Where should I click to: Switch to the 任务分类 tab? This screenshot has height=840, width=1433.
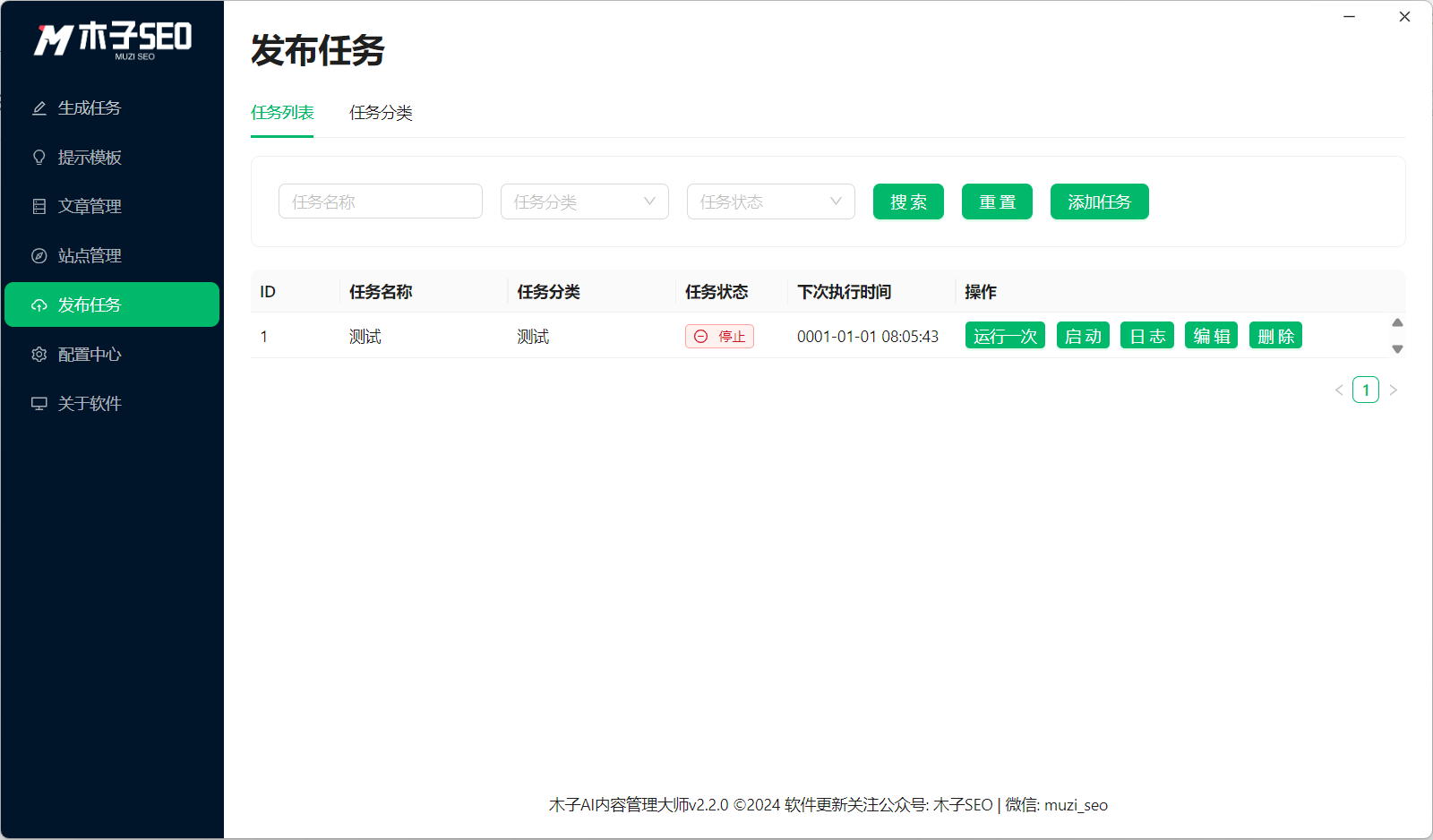tap(381, 113)
